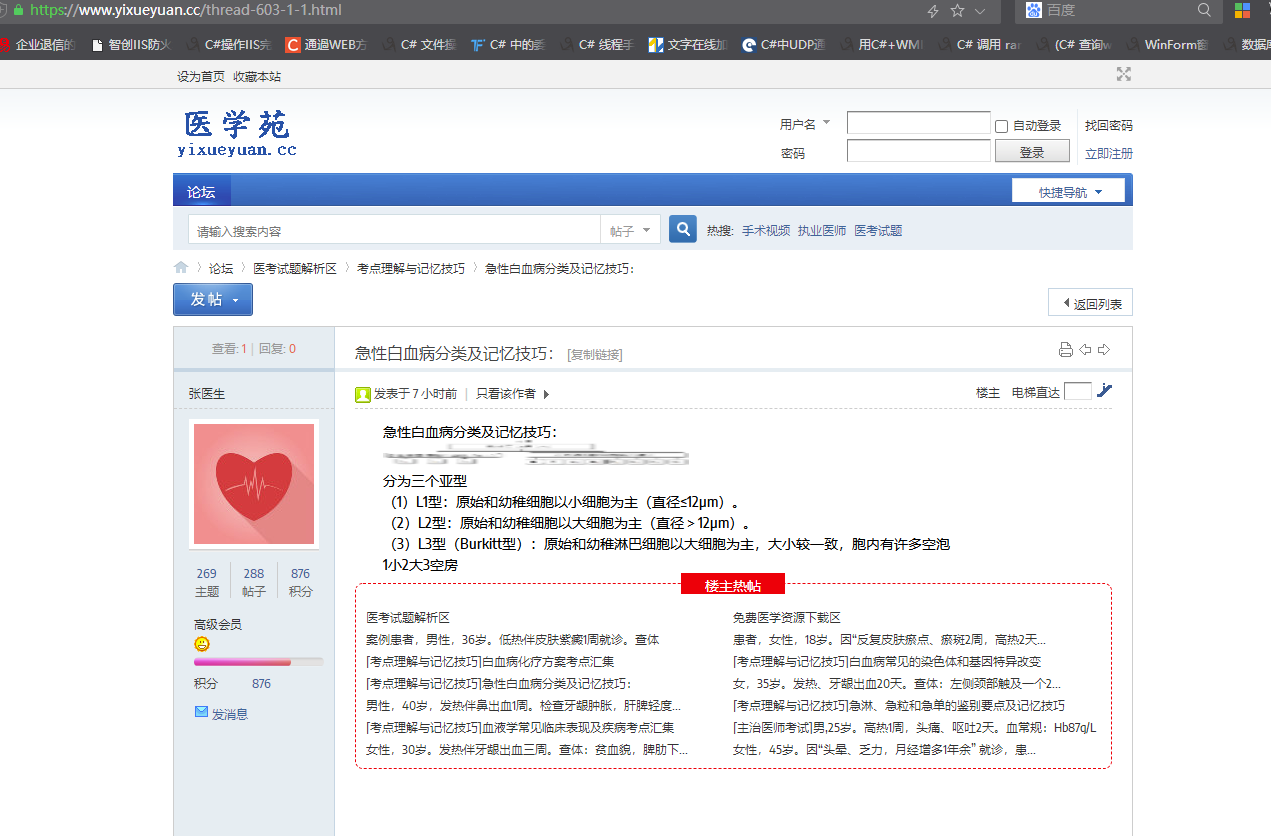Enable the 自动登录 checkbox
Screen dimensions: 1271x836
tap(1001, 126)
